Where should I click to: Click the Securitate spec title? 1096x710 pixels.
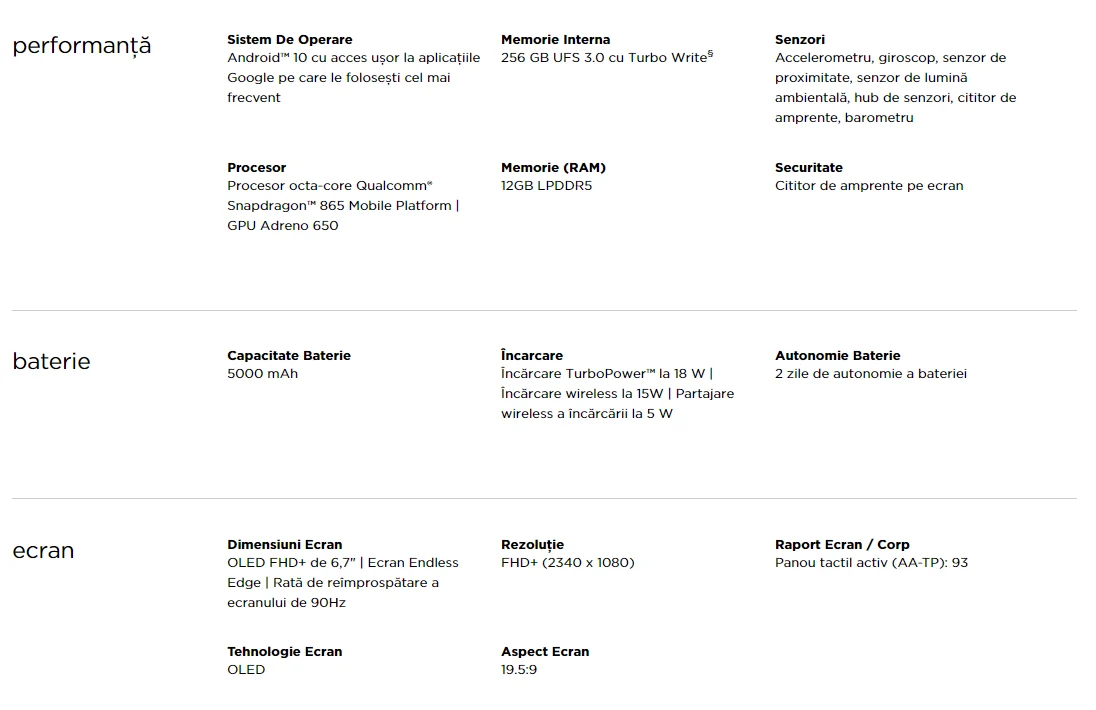(x=809, y=168)
